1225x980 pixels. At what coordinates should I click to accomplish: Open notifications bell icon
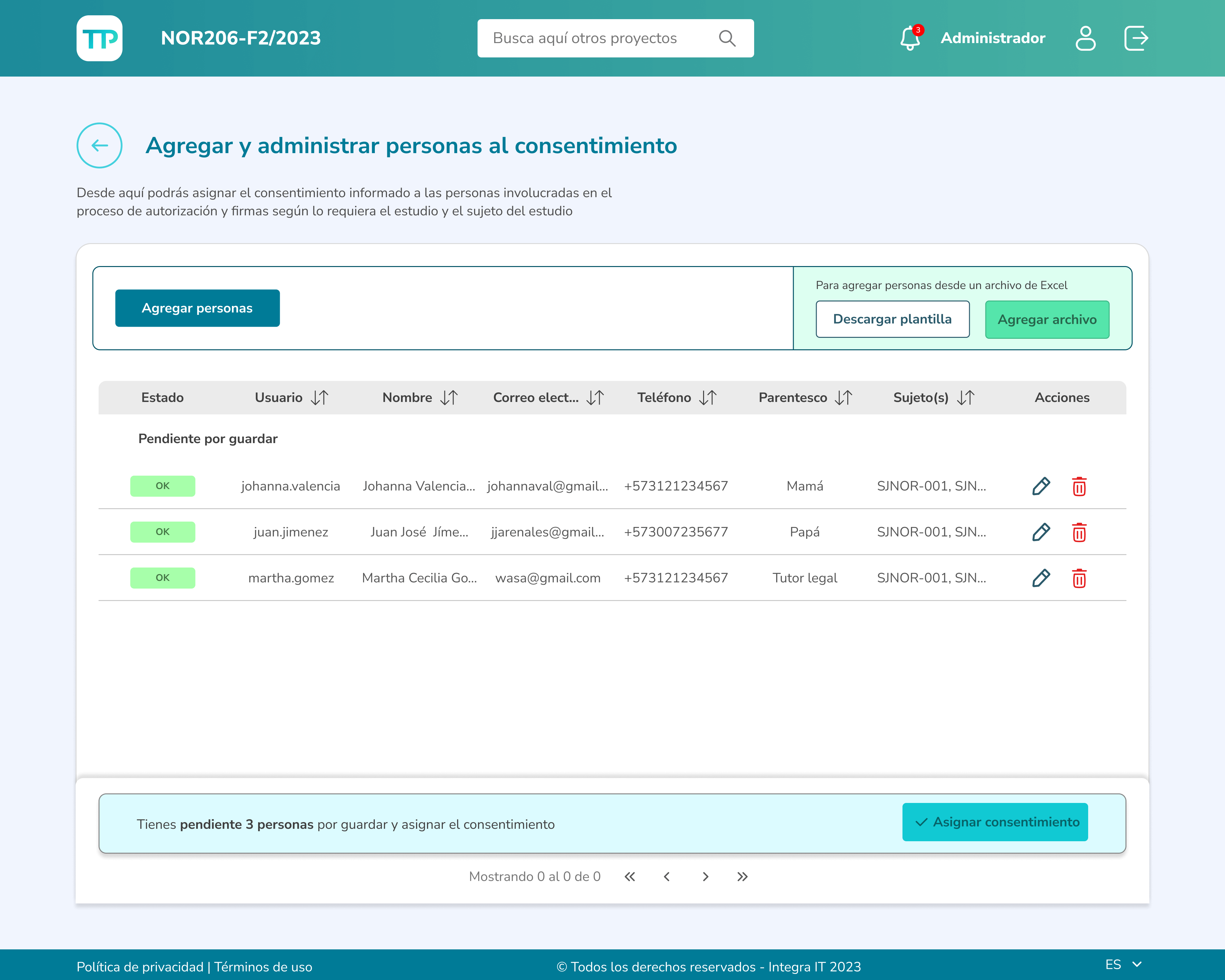point(910,38)
